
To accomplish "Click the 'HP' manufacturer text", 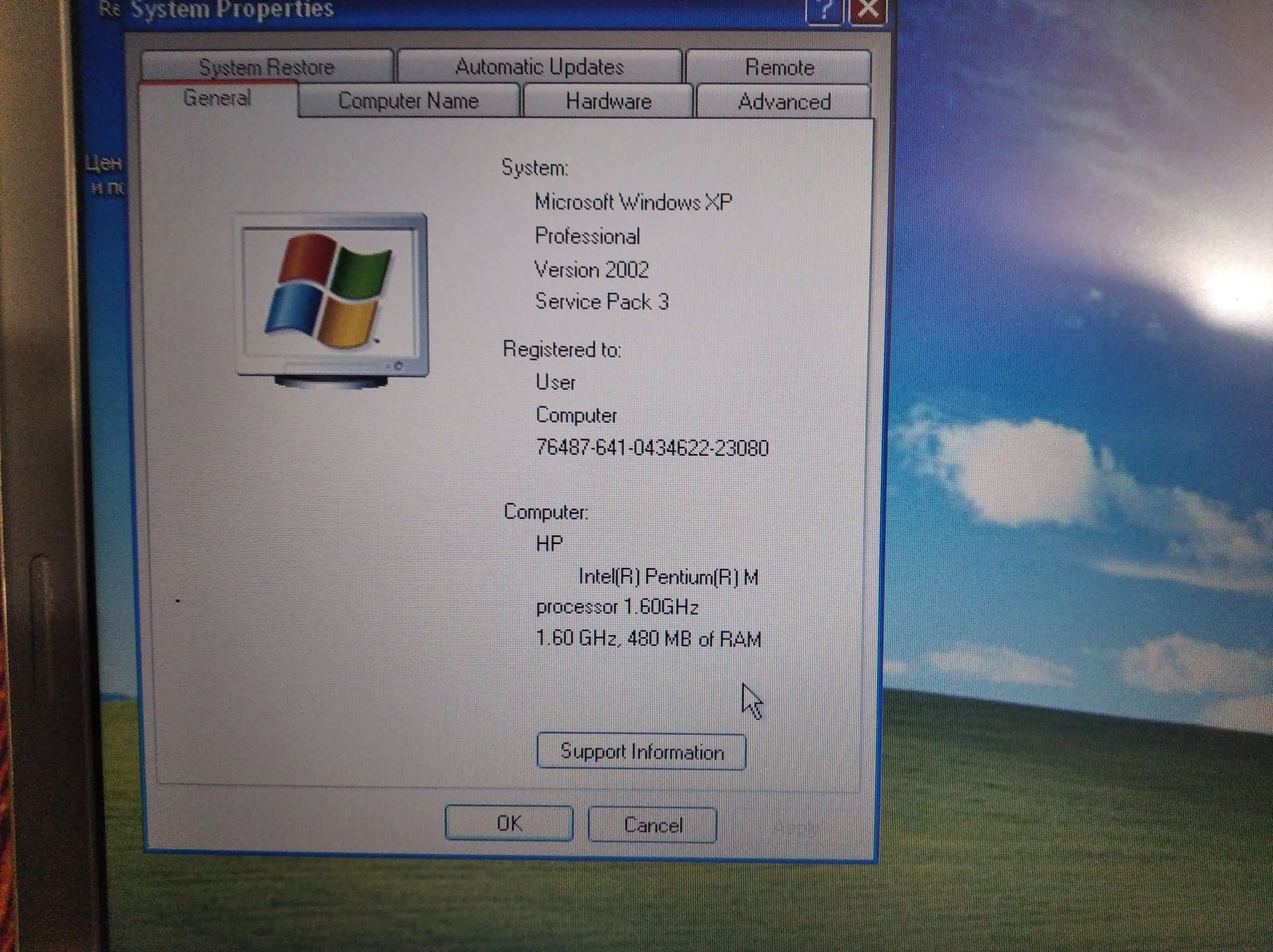I will point(549,544).
